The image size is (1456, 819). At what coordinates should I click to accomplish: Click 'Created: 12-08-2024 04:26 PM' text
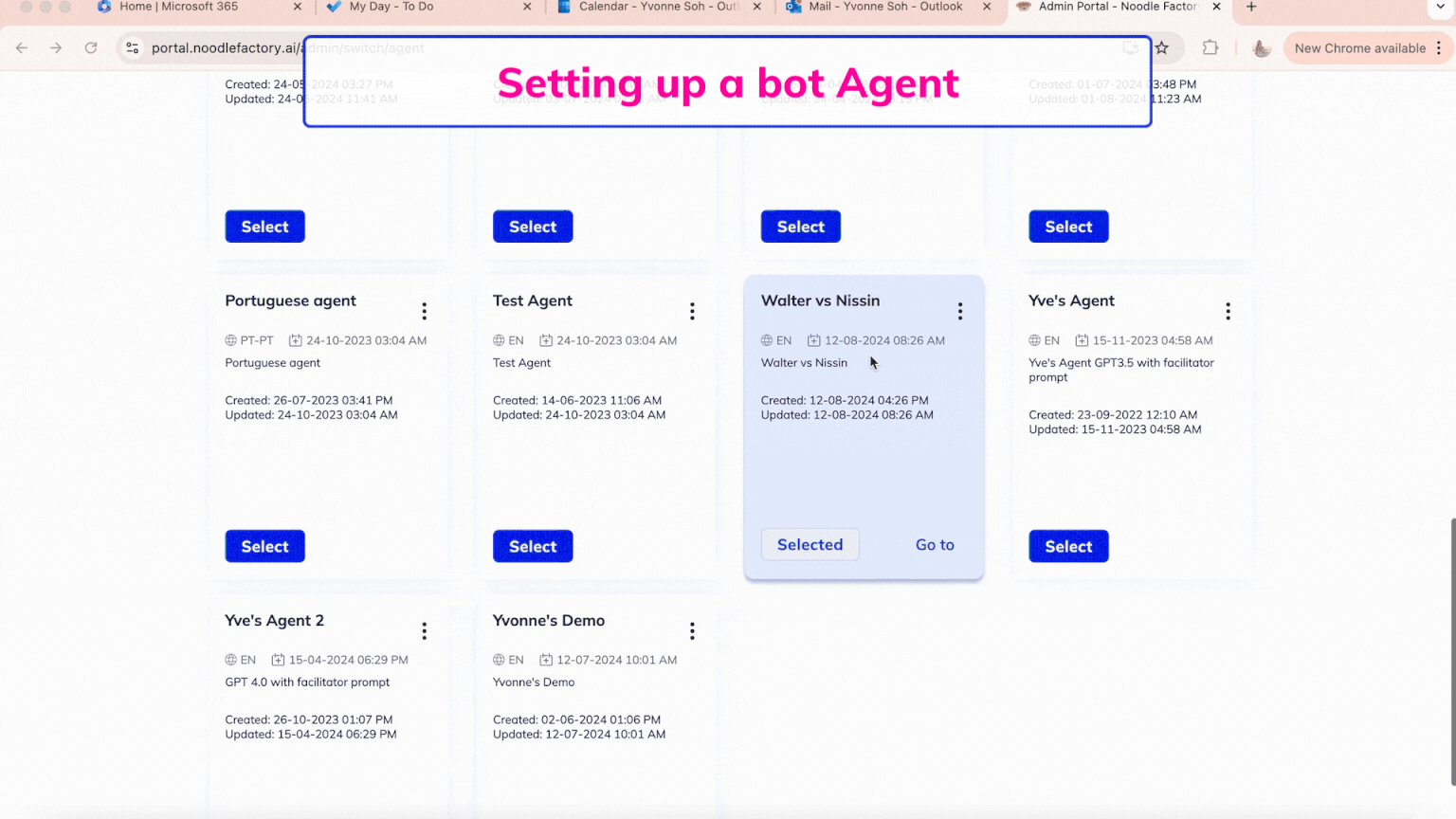[845, 400]
